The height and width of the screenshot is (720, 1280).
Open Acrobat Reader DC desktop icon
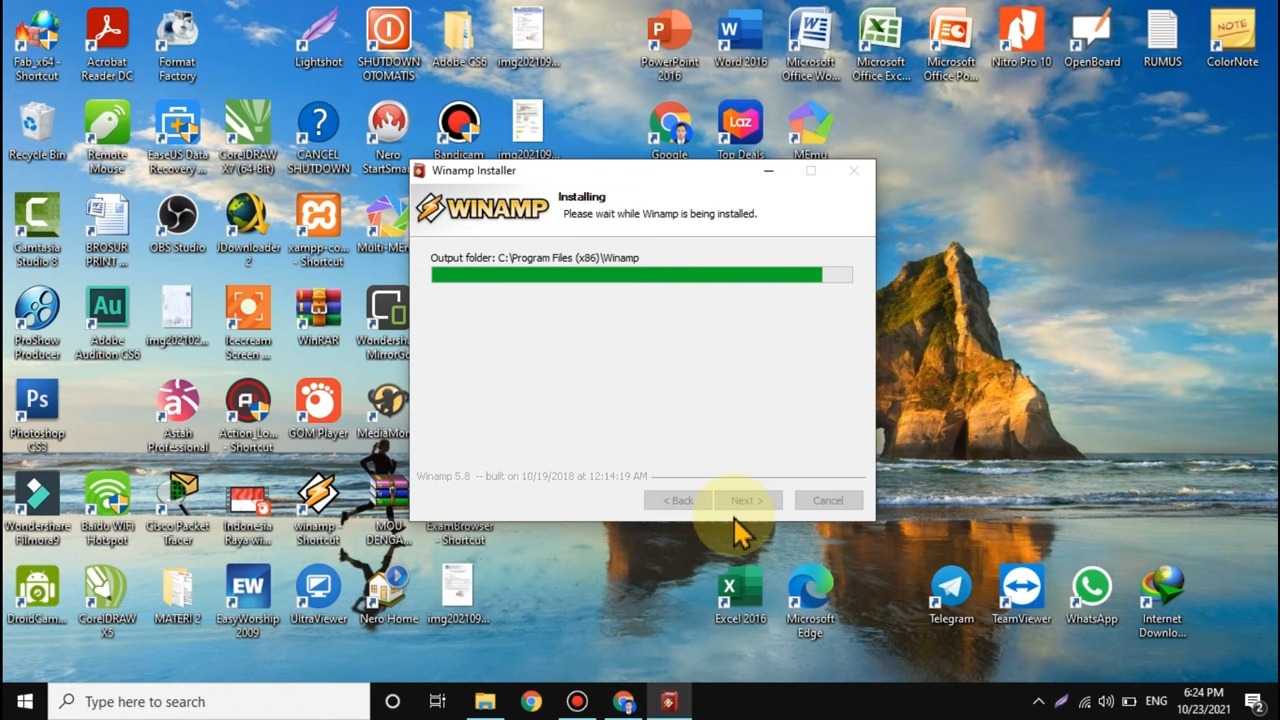click(107, 46)
